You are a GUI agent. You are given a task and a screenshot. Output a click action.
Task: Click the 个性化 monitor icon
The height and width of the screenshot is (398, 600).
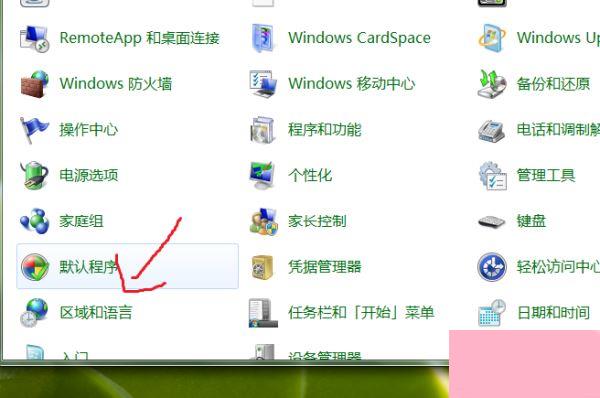(262, 175)
